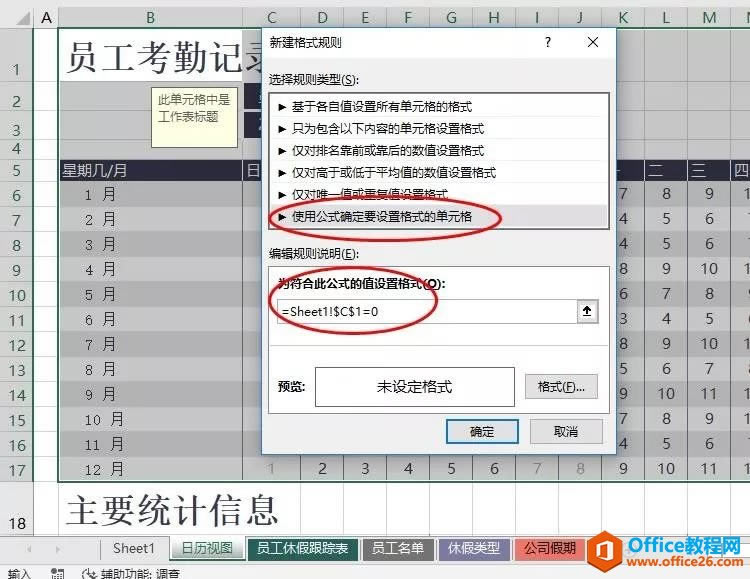Image resolution: width=750 pixels, height=579 pixels.
Task: Close the New Formatting Rule dialog
Action: [593, 42]
